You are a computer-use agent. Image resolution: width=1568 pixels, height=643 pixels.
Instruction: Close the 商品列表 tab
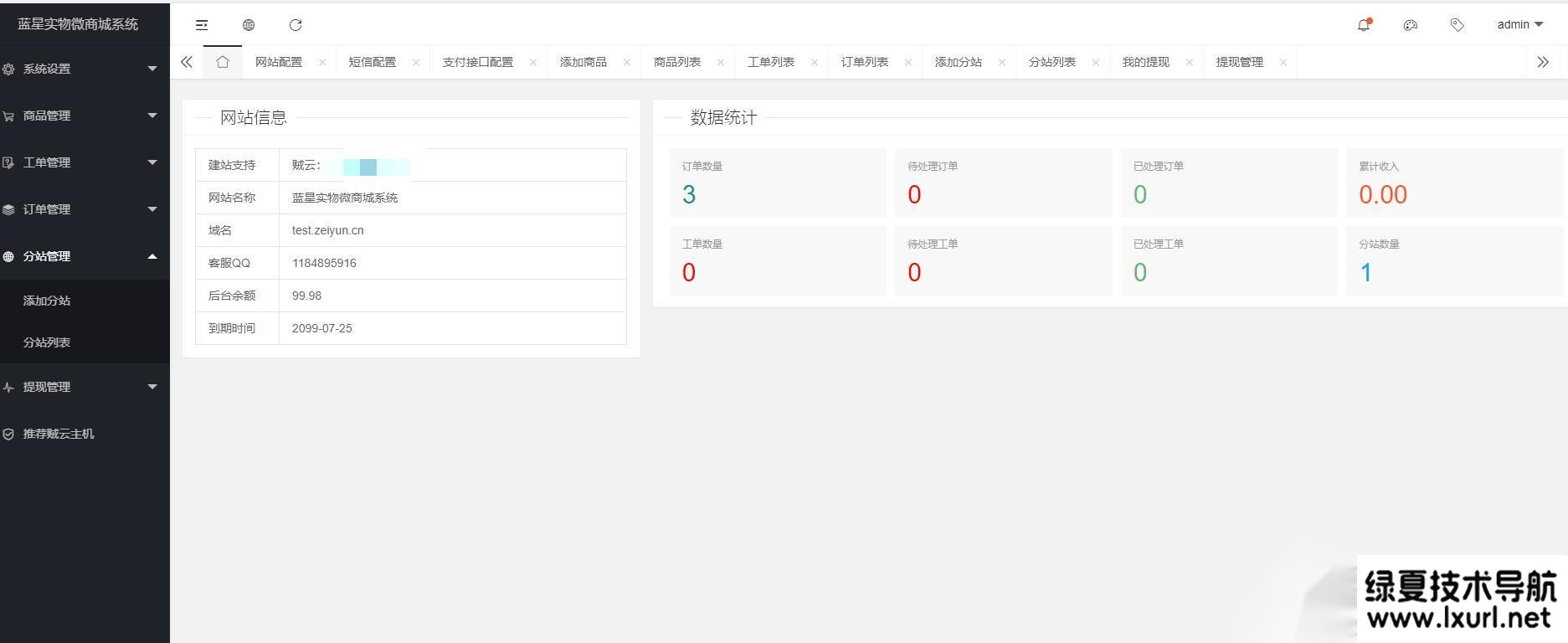721,62
